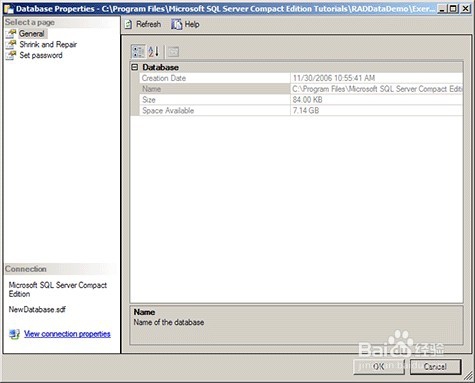Click the Help book icon
Image resolution: width=475 pixels, height=383 pixels.
(176, 24)
